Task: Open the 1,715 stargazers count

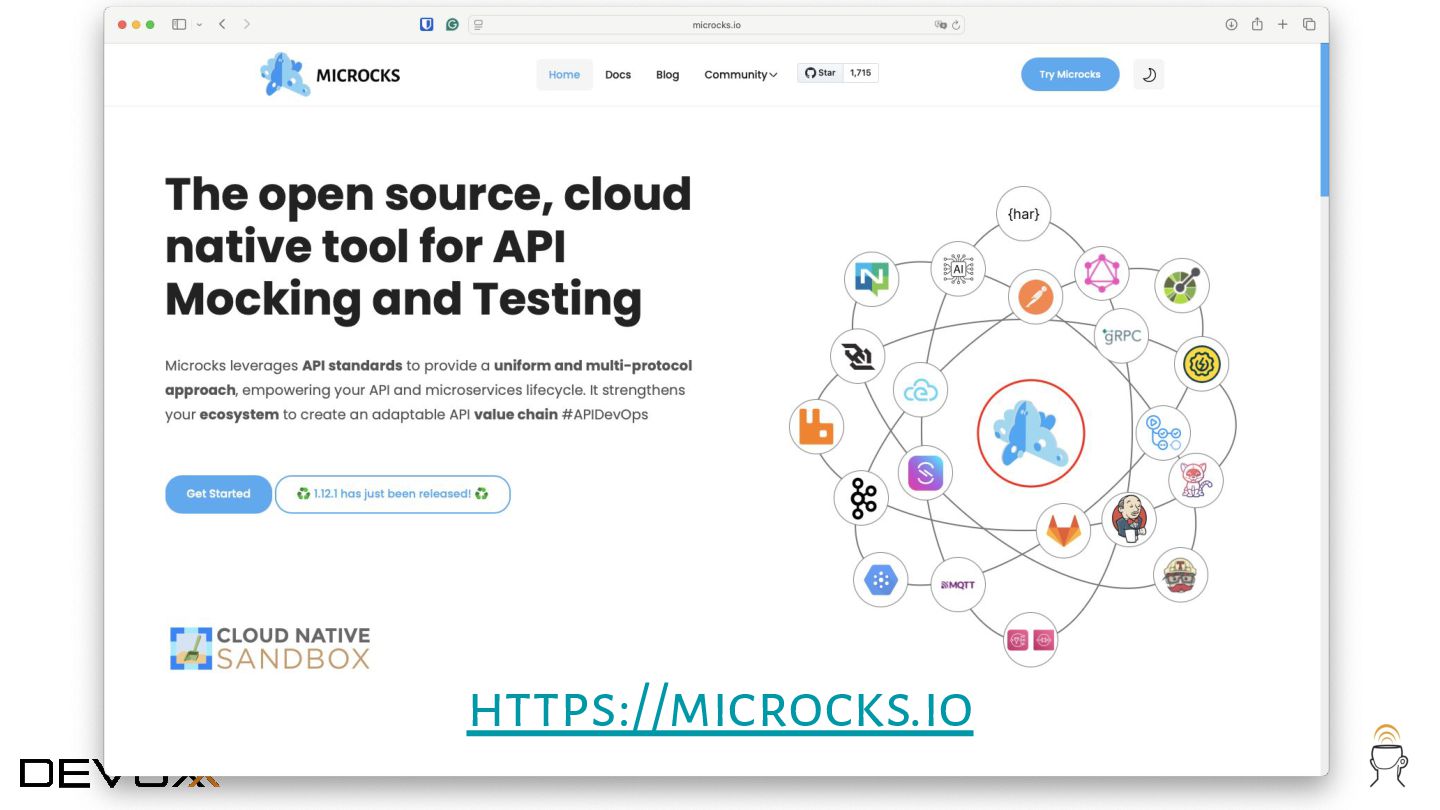Action: [x=860, y=73]
